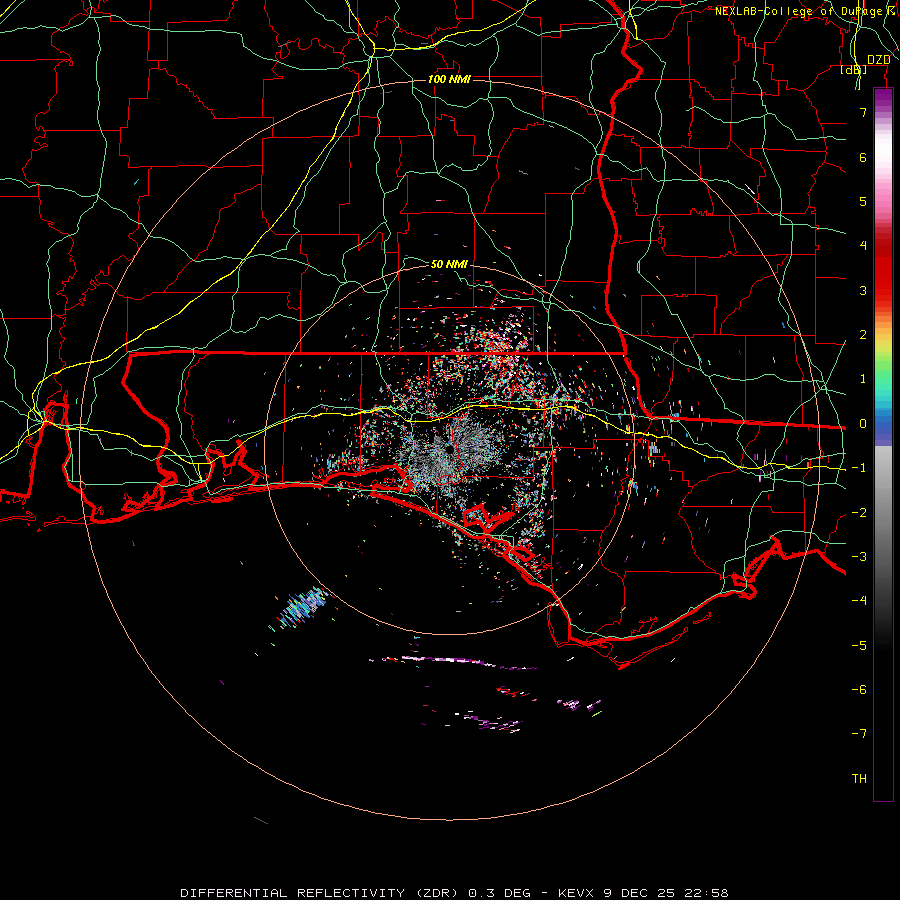This screenshot has width=900, height=900.
Task: Click the "100 NMI" range ring label
Action: [449, 79]
